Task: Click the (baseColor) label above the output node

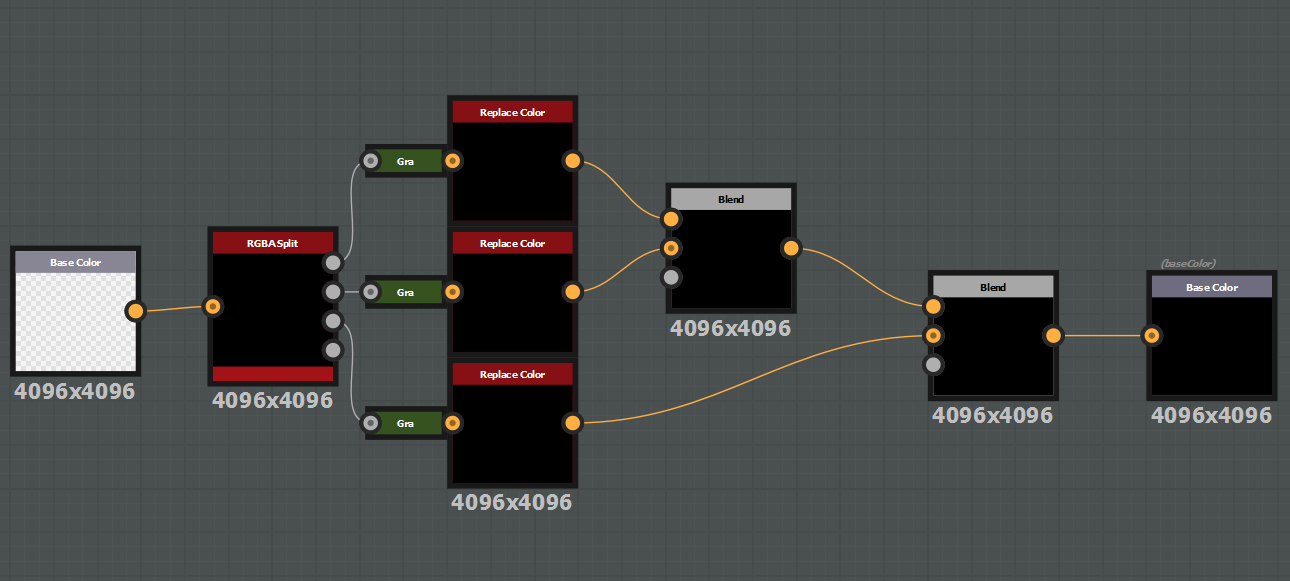Action: [1188, 263]
